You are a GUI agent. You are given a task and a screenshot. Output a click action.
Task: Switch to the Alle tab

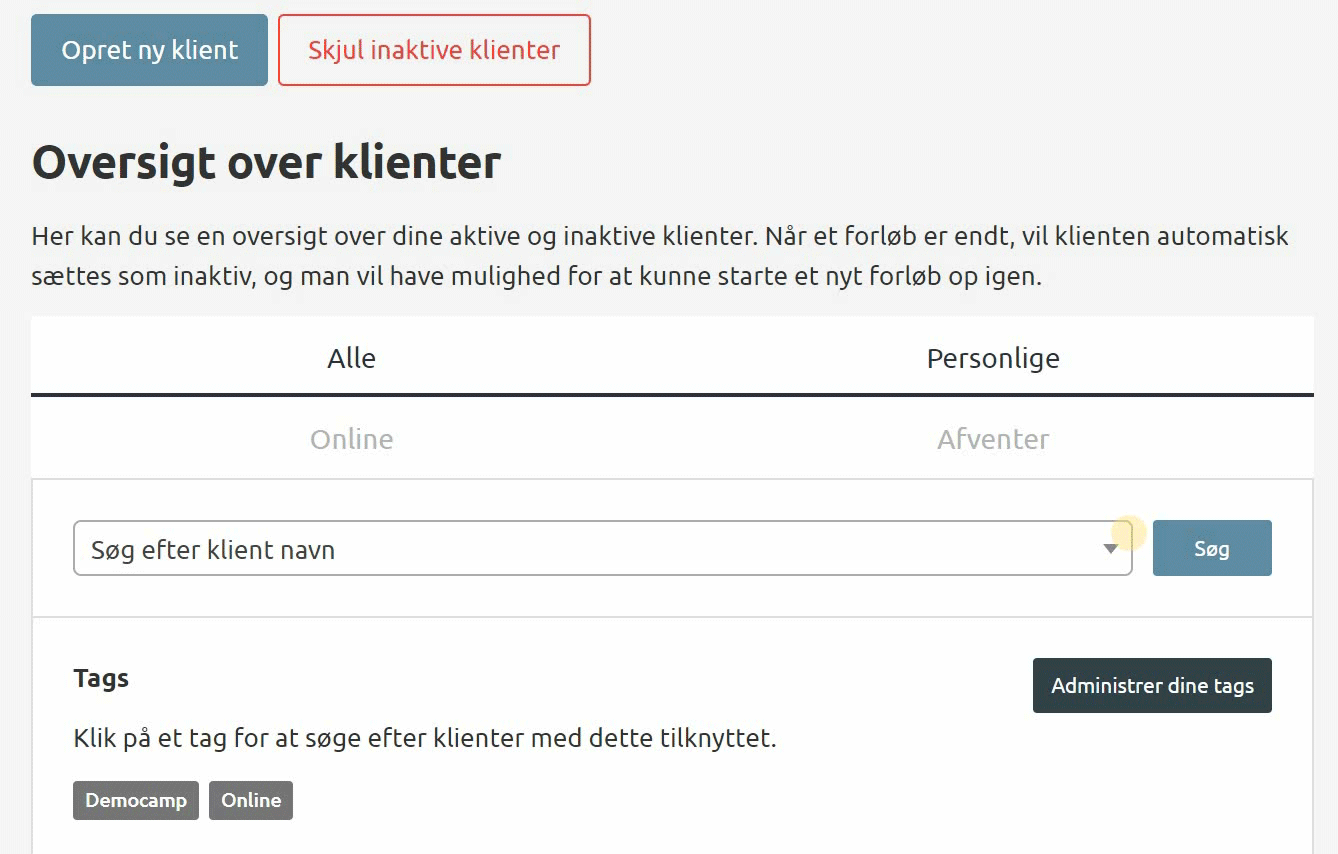pos(351,358)
